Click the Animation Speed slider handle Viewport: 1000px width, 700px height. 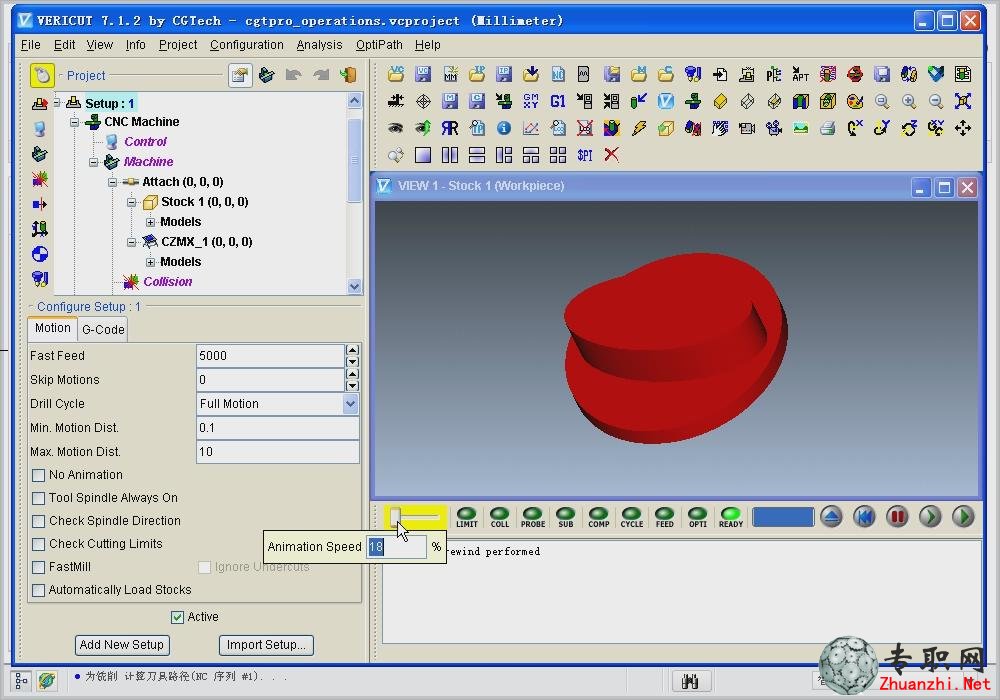[x=395, y=516]
